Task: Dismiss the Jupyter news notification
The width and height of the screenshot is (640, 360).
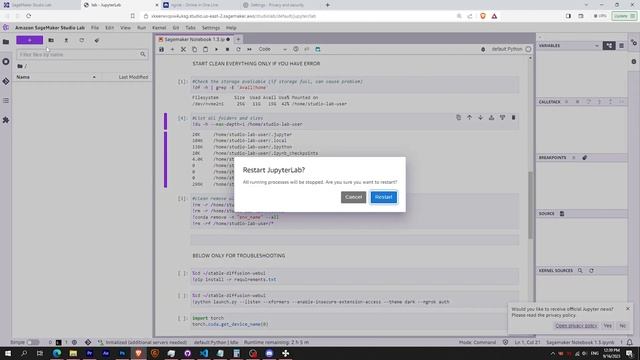Action: 628,309
